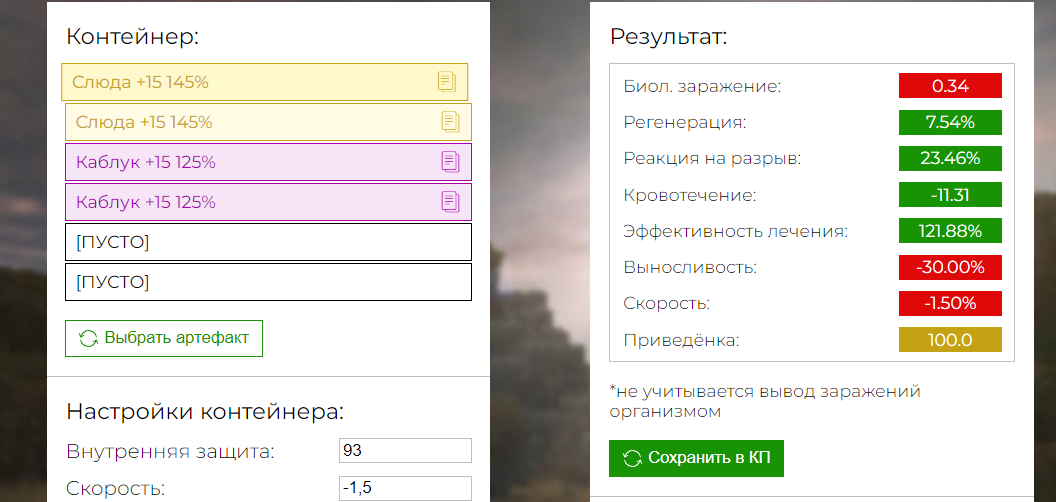Select the first Слюда +15 145% slot

point(265,82)
